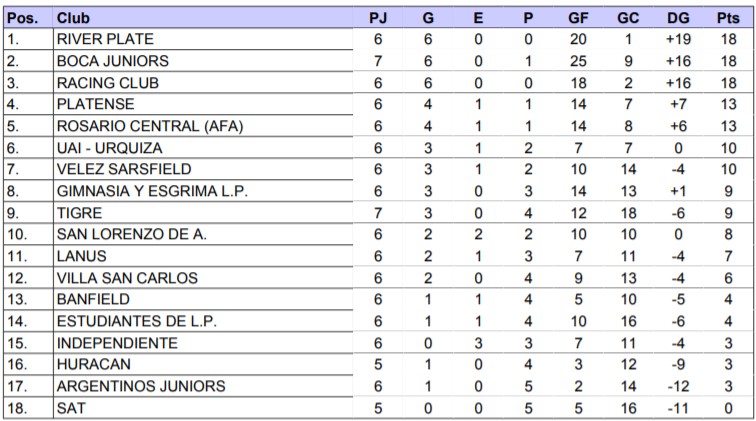This screenshot has height=421, width=756.
Task: Click the Pos. column header
Action: (x=22, y=18)
